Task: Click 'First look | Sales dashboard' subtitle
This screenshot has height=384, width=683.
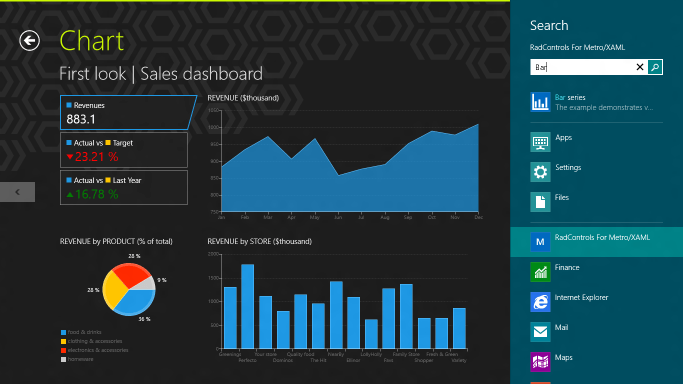Action: pos(161,74)
